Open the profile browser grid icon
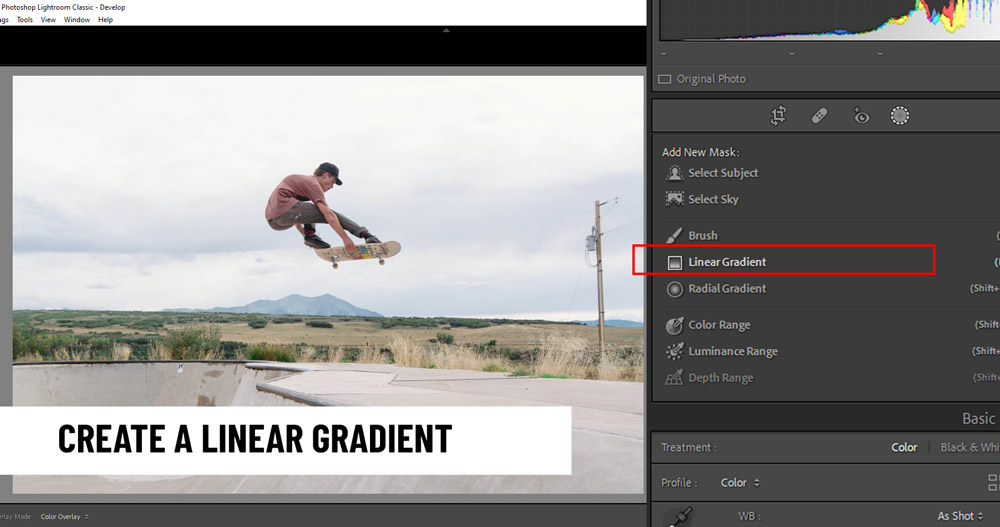 [x=994, y=482]
